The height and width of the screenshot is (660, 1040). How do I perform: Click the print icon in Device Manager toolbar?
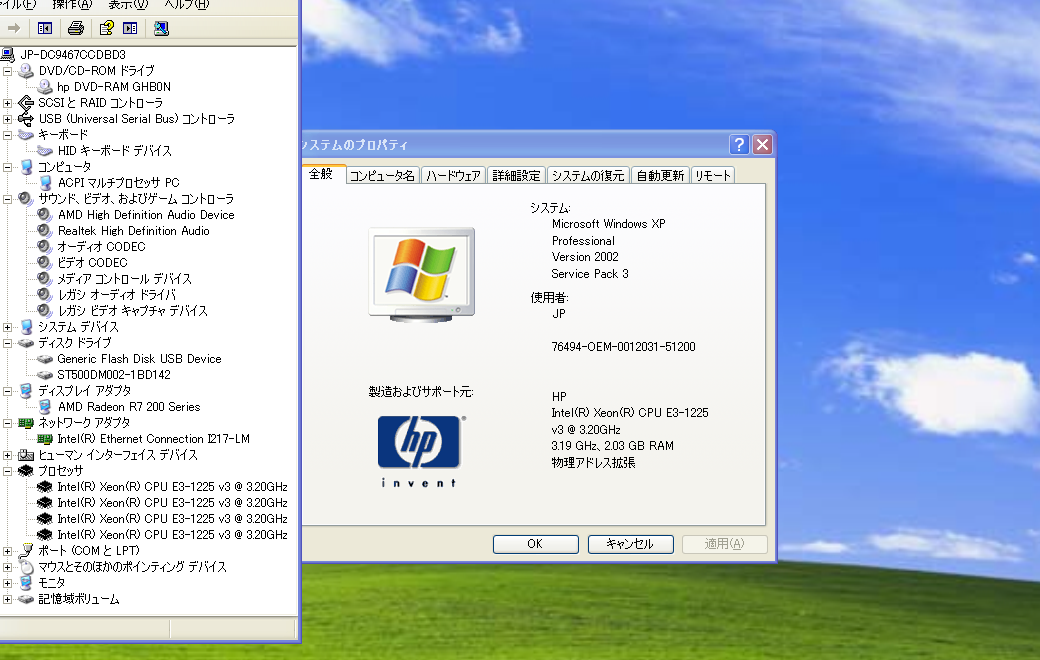click(x=76, y=28)
